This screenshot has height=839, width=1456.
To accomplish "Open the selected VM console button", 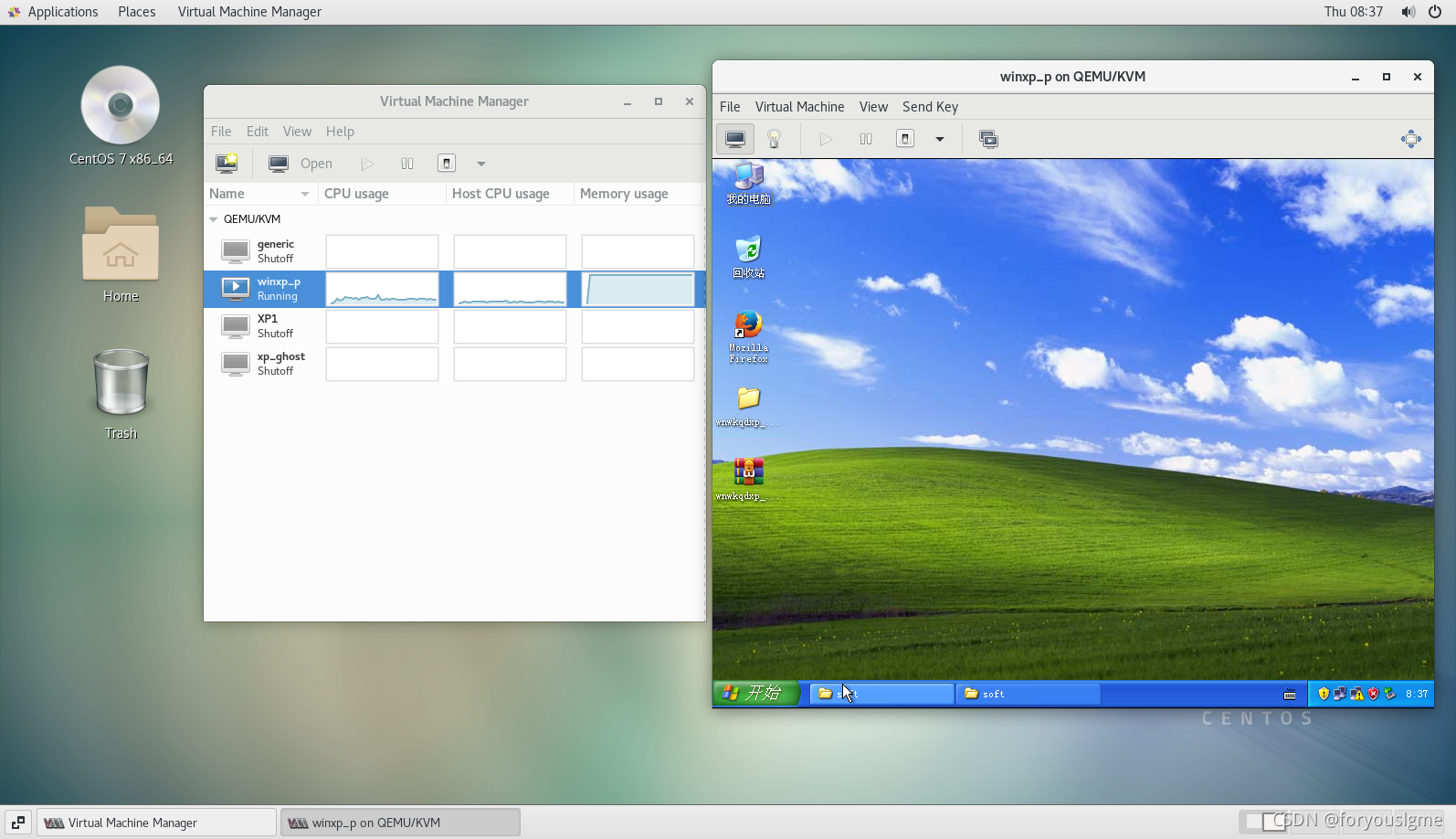I will 301,164.
